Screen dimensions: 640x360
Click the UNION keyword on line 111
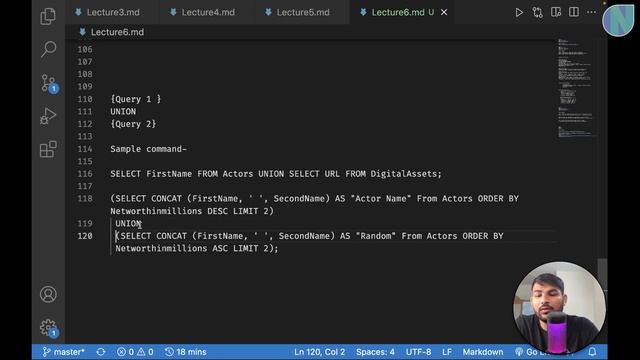(123, 111)
